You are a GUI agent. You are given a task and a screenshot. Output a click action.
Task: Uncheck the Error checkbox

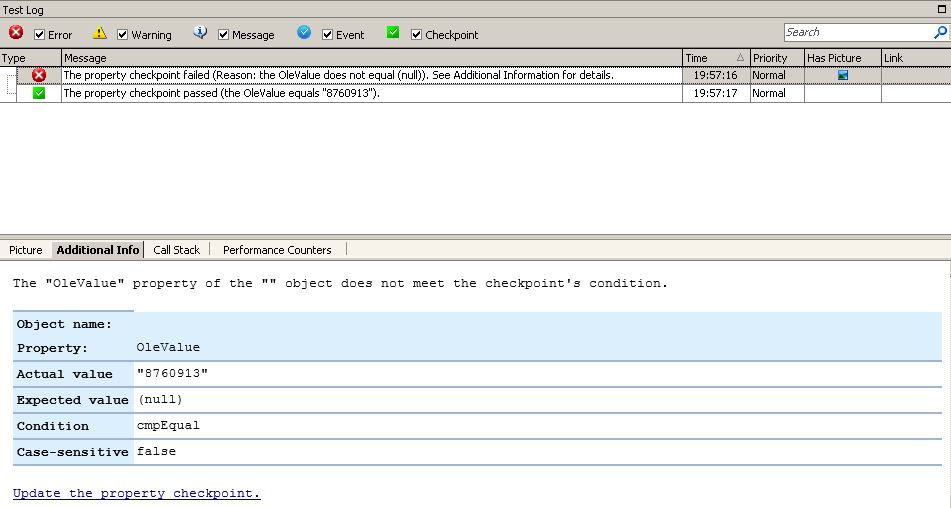(x=40, y=35)
